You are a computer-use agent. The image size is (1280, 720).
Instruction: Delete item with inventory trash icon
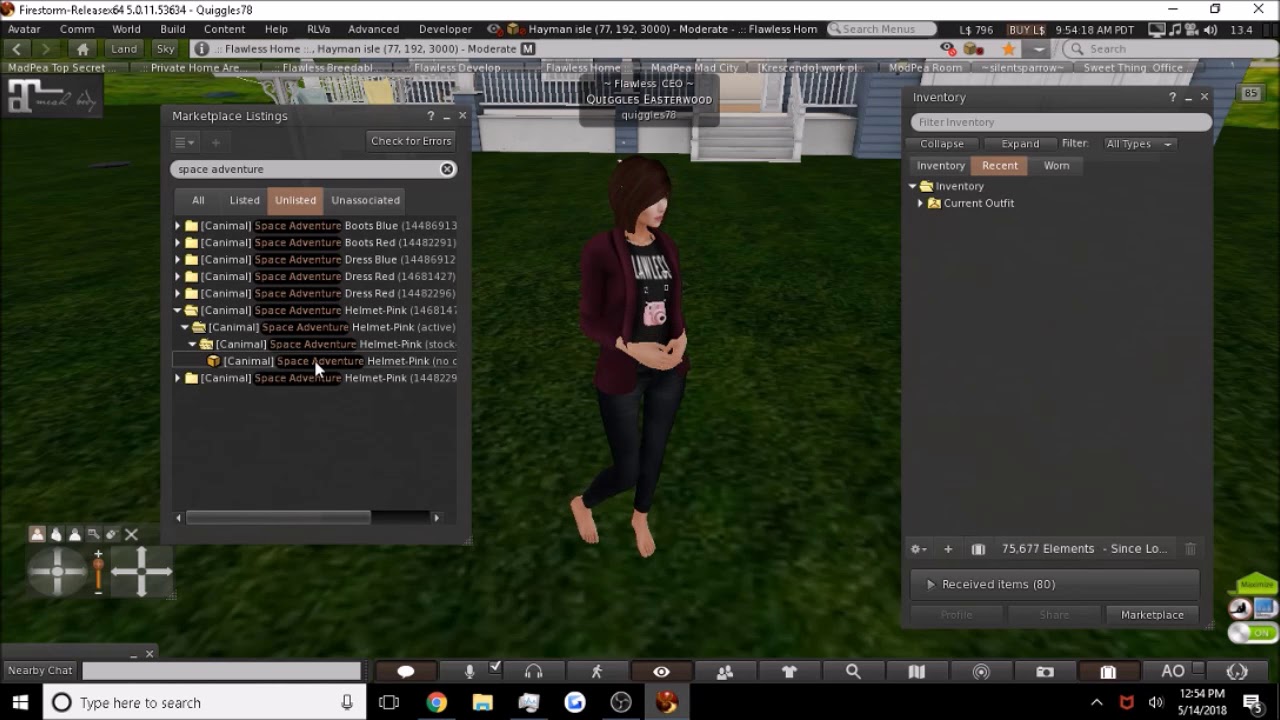coord(1190,549)
